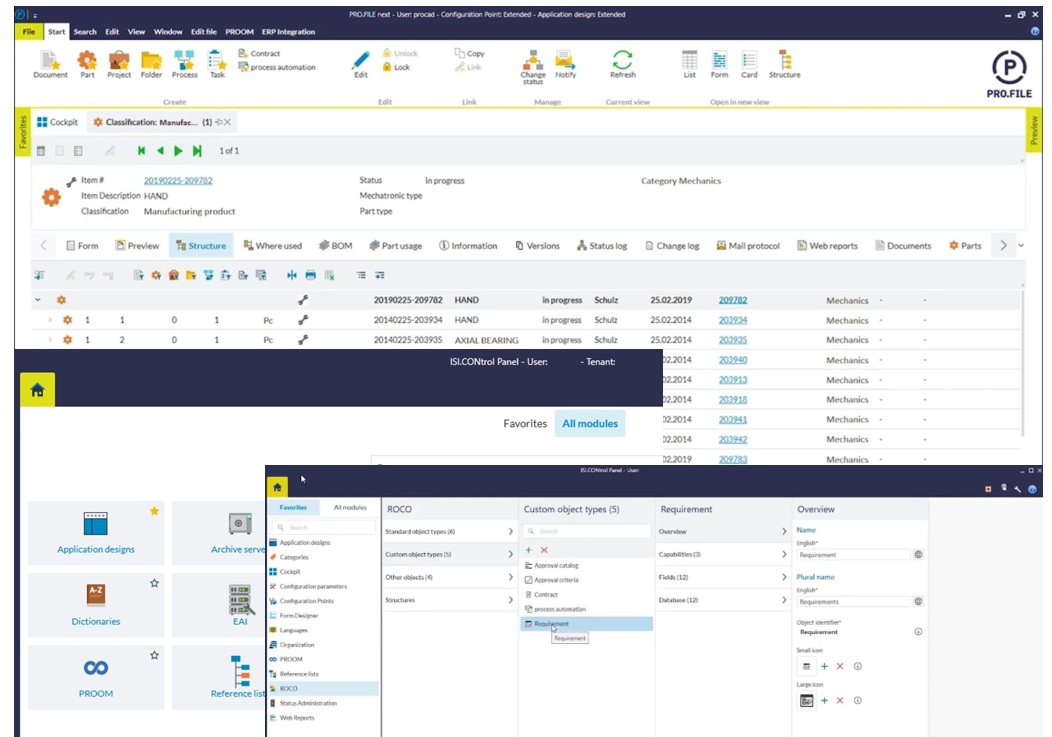1052x737 pixels.
Task: Open item number link 20190225-209782
Action: pos(178,181)
